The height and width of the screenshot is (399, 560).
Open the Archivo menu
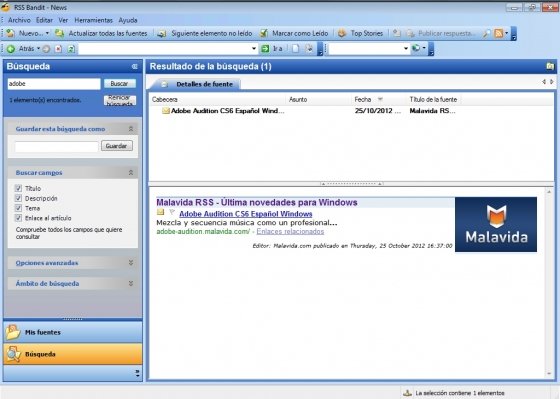pyautogui.click(x=19, y=20)
